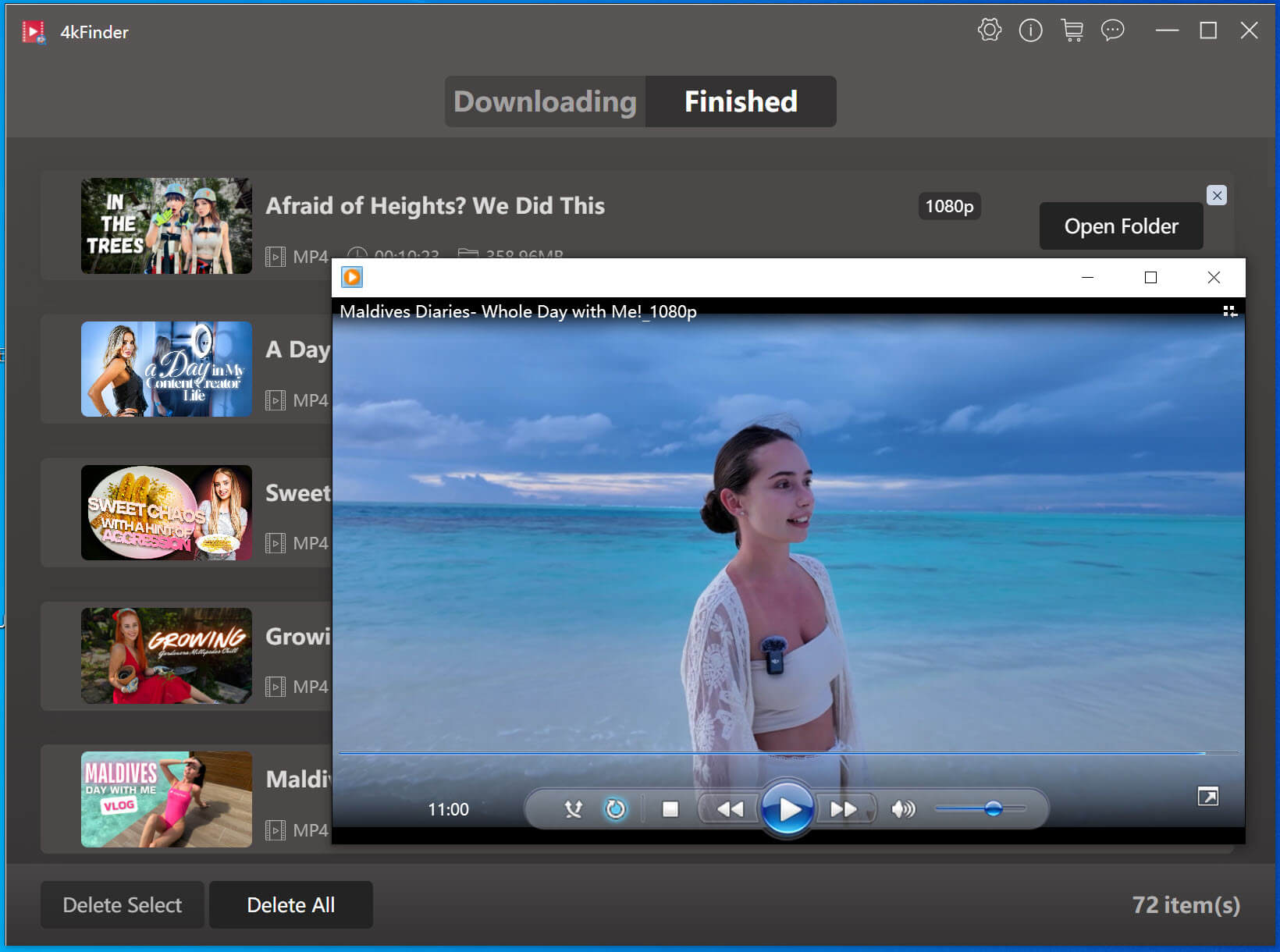Adjust the volume slider in player
This screenshot has height=952, width=1280.
[993, 809]
